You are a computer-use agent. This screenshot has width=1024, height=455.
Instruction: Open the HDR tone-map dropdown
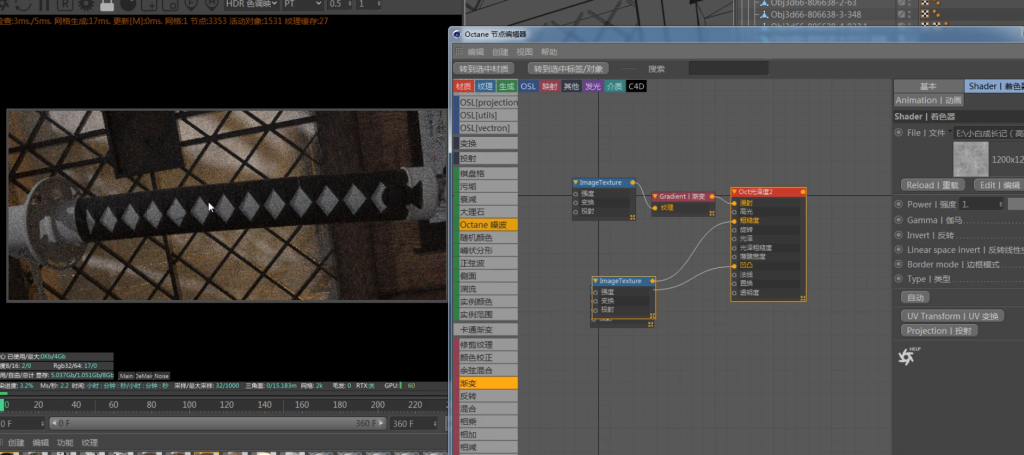pos(251,4)
